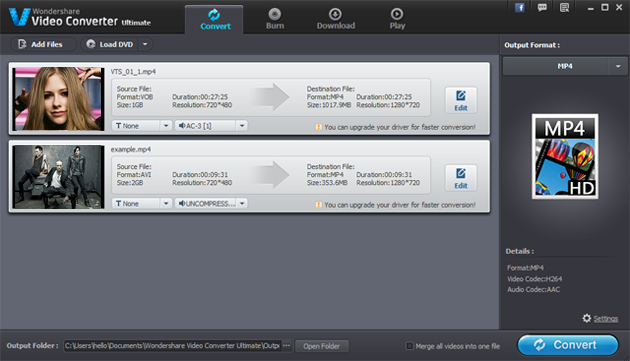Open the Settings link

605,319
